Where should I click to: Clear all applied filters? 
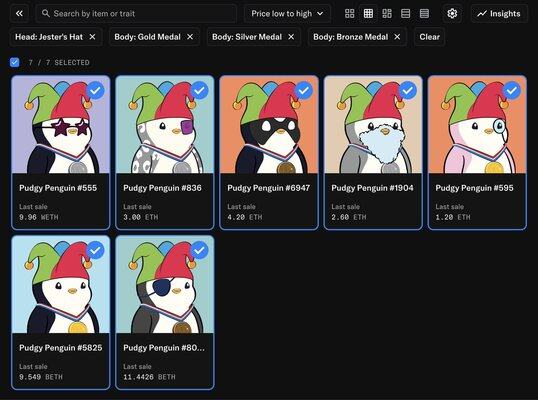click(x=429, y=37)
